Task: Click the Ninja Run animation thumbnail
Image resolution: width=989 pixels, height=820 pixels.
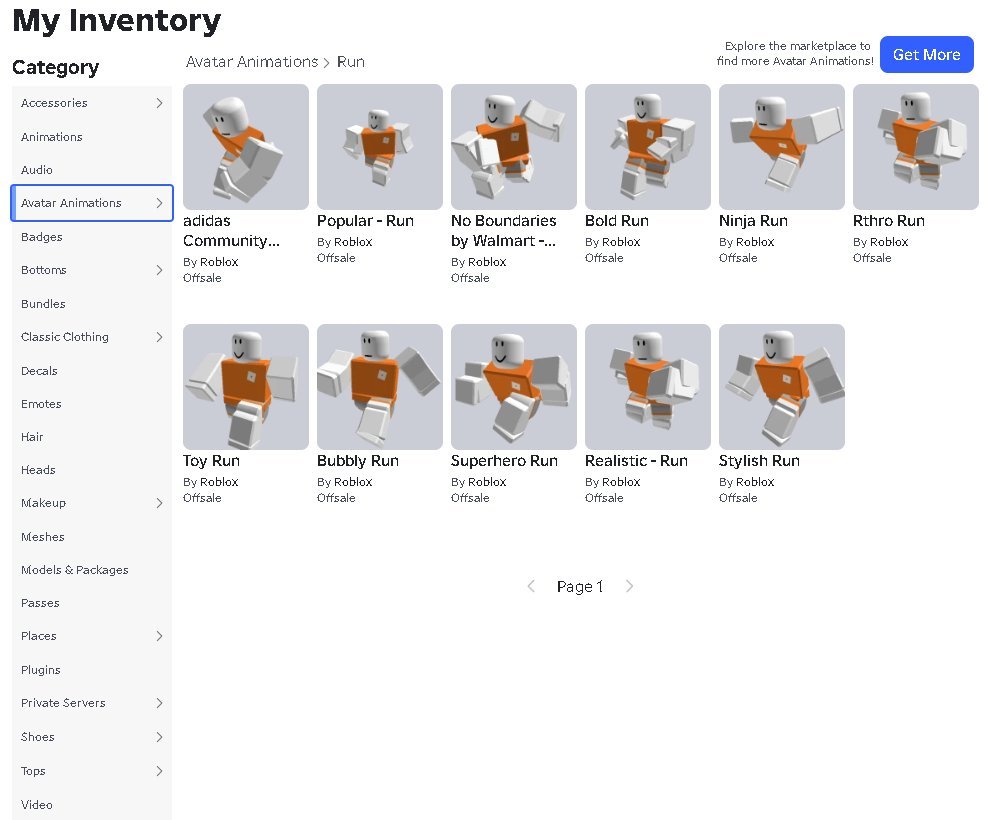Action: coord(782,147)
